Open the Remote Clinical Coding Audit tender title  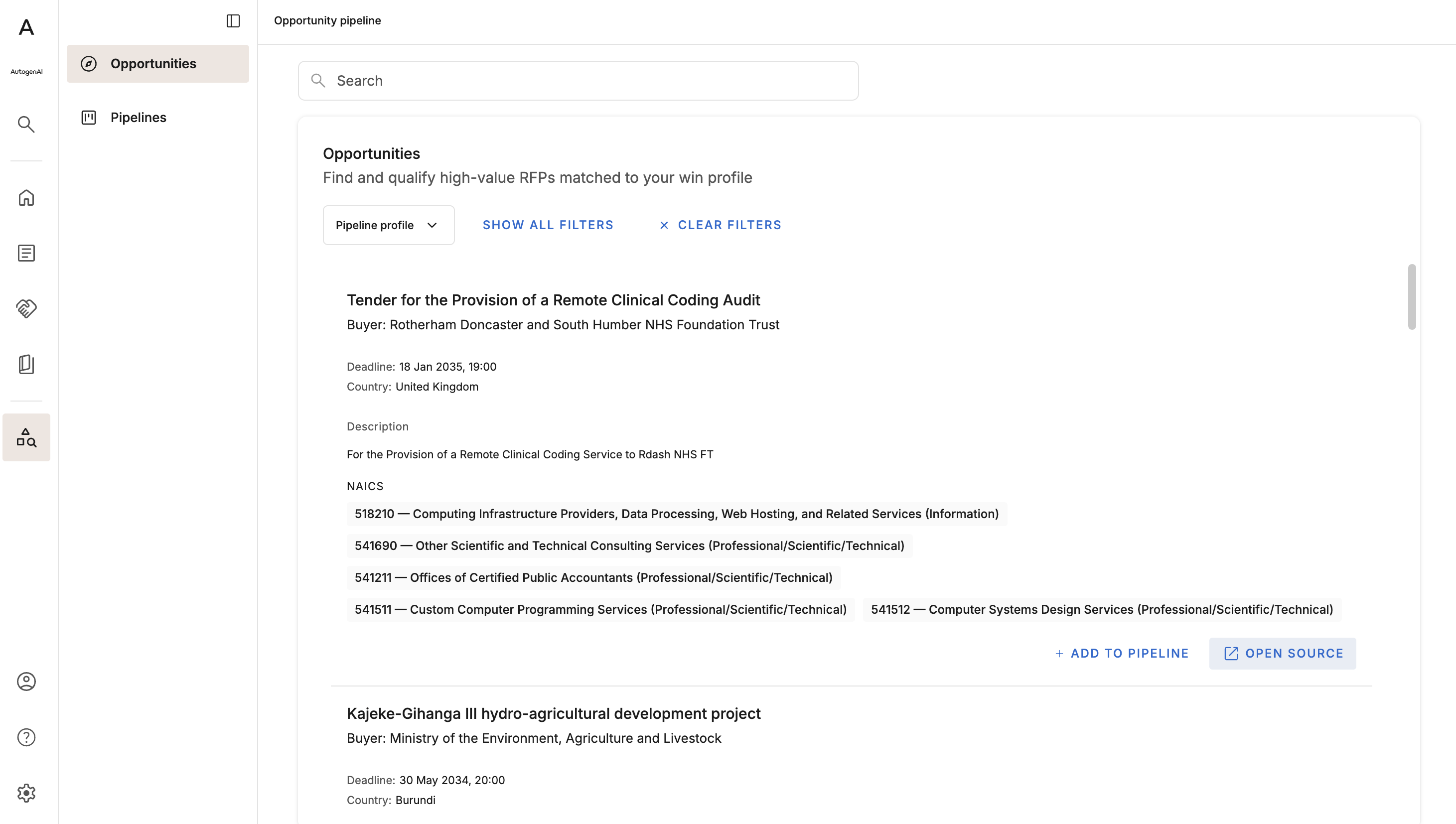[553, 300]
